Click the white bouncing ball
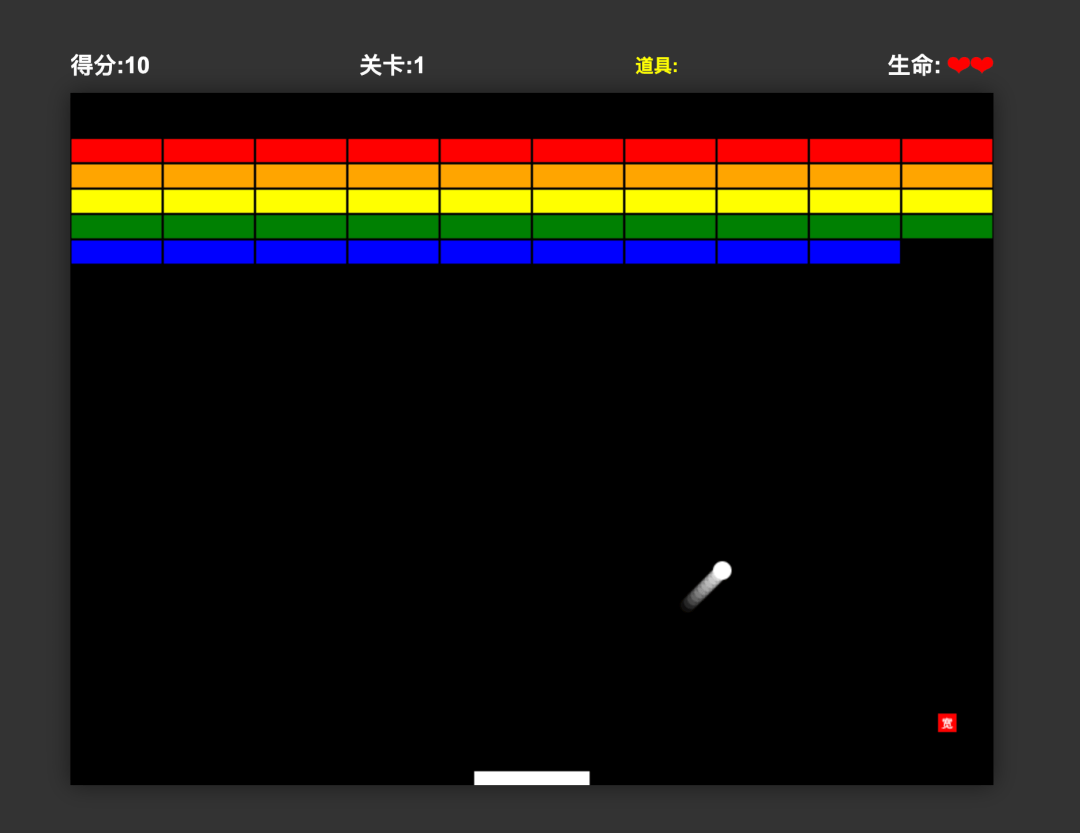Image resolution: width=1080 pixels, height=833 pixels. 722,570
